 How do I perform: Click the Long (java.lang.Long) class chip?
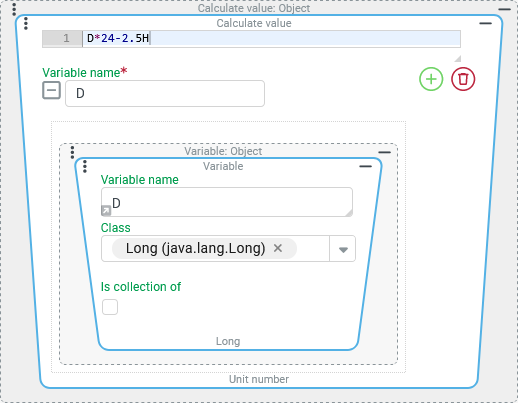point(195,248)
